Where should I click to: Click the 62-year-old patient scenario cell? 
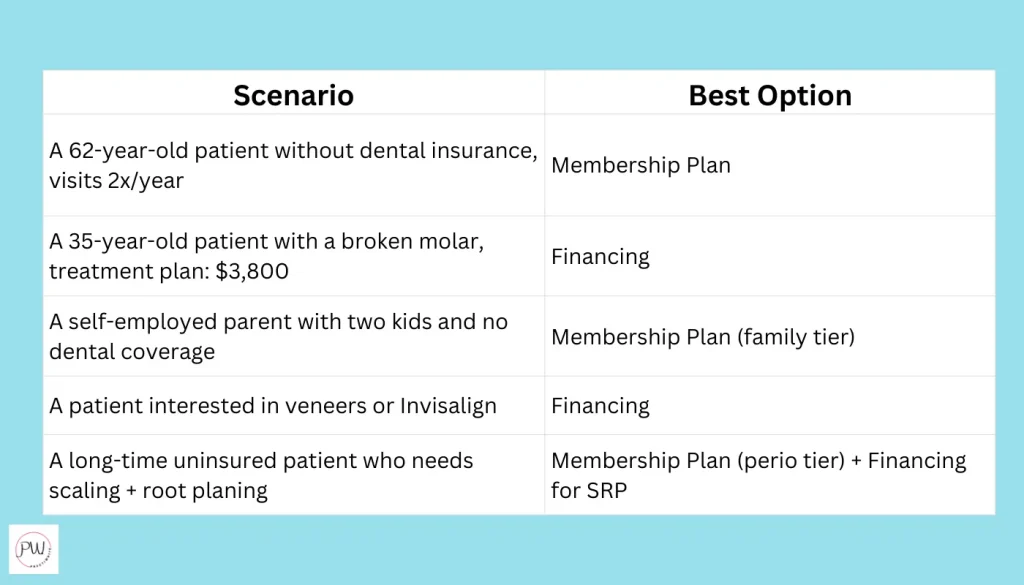click(x=293, y=165)
